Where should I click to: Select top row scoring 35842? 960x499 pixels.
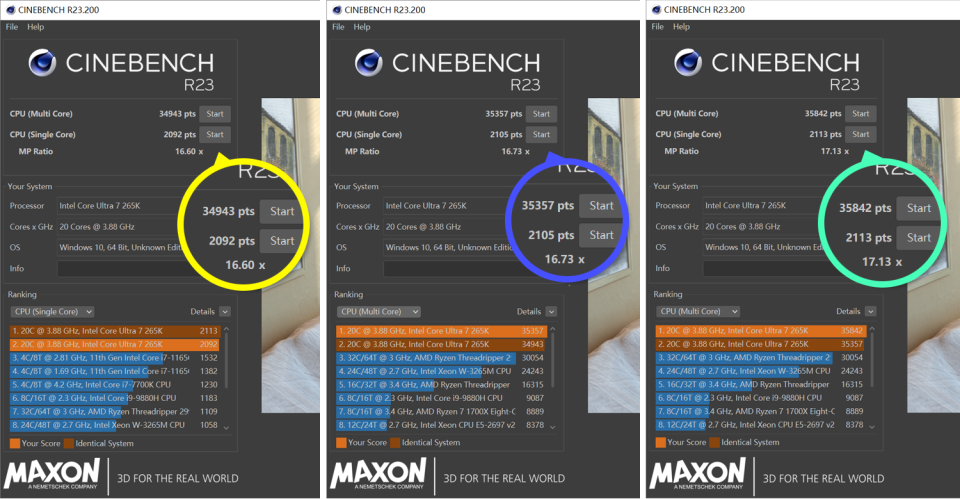point(760,331)
